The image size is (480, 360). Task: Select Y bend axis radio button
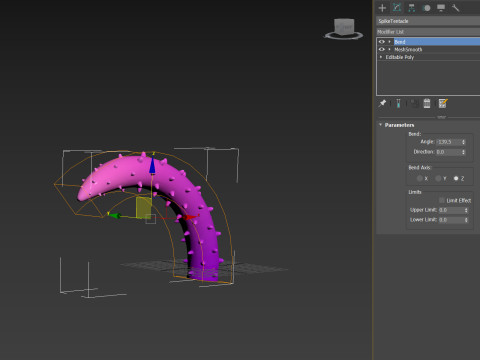(438, 179)
